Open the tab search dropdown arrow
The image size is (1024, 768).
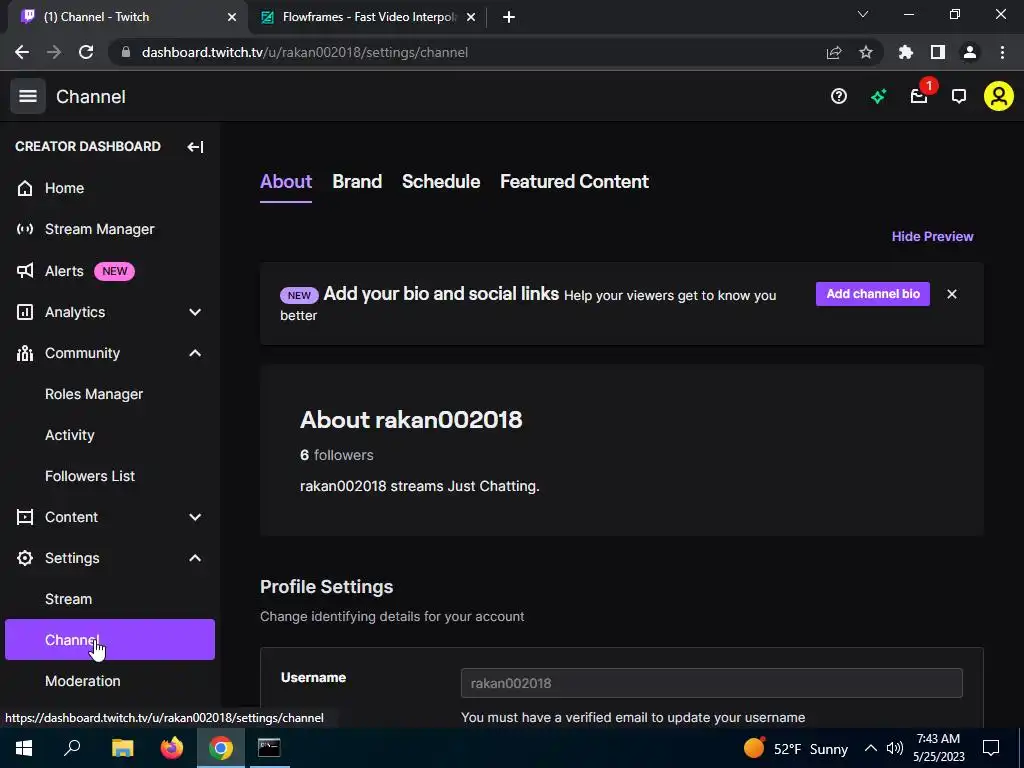pyautogui.click(x=863, y=14)
